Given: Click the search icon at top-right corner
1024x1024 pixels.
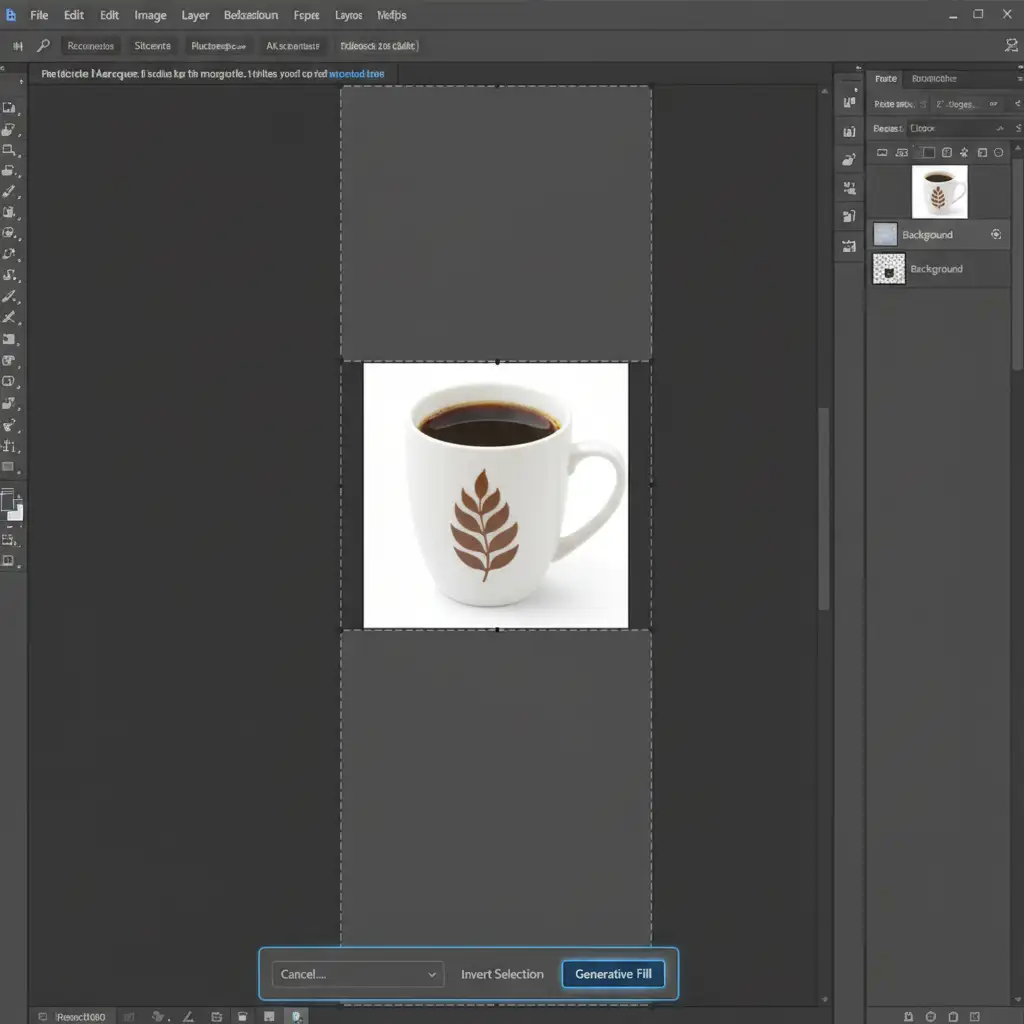Looking at the screenshot, I should point(1010,46).
